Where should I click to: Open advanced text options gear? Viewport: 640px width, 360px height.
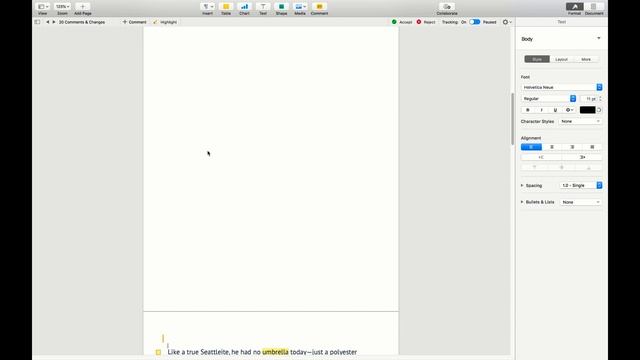click(x=569, y=110)
